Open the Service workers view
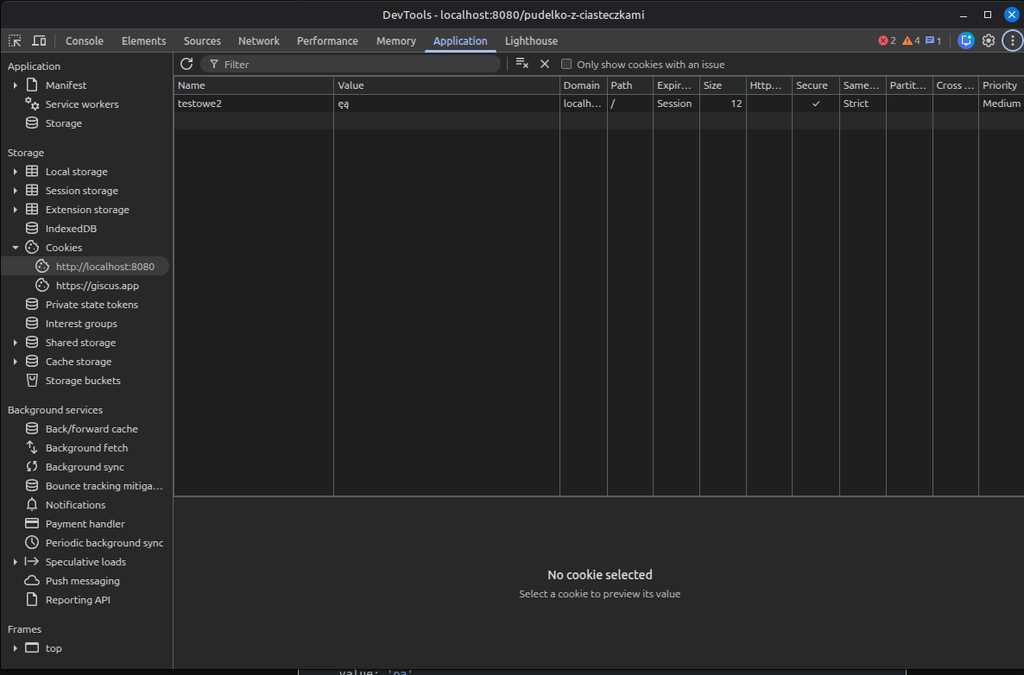Screen dimensions: 1024x675 pos(82,104)
